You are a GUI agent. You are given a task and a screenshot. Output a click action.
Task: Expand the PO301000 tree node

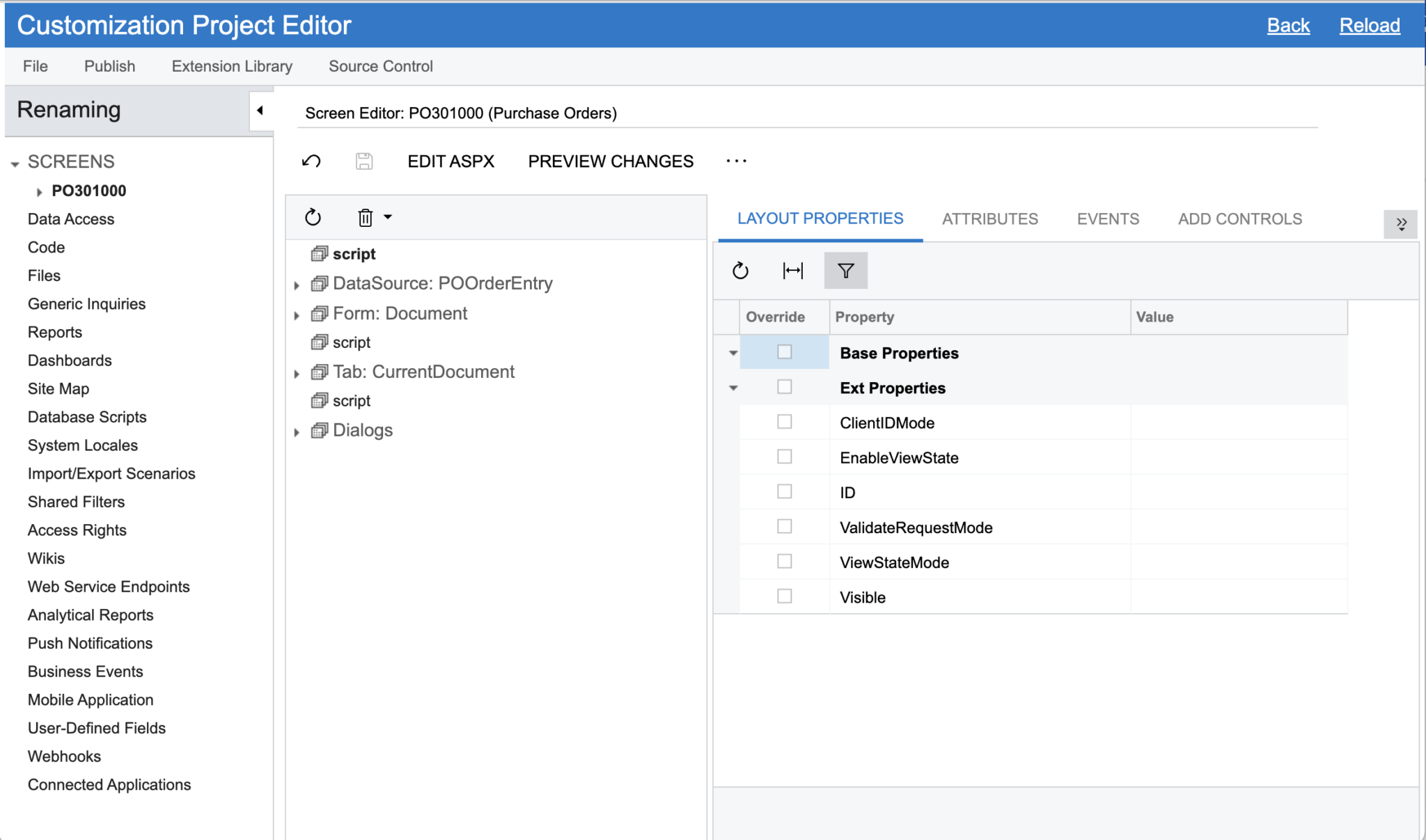point(38,191)
